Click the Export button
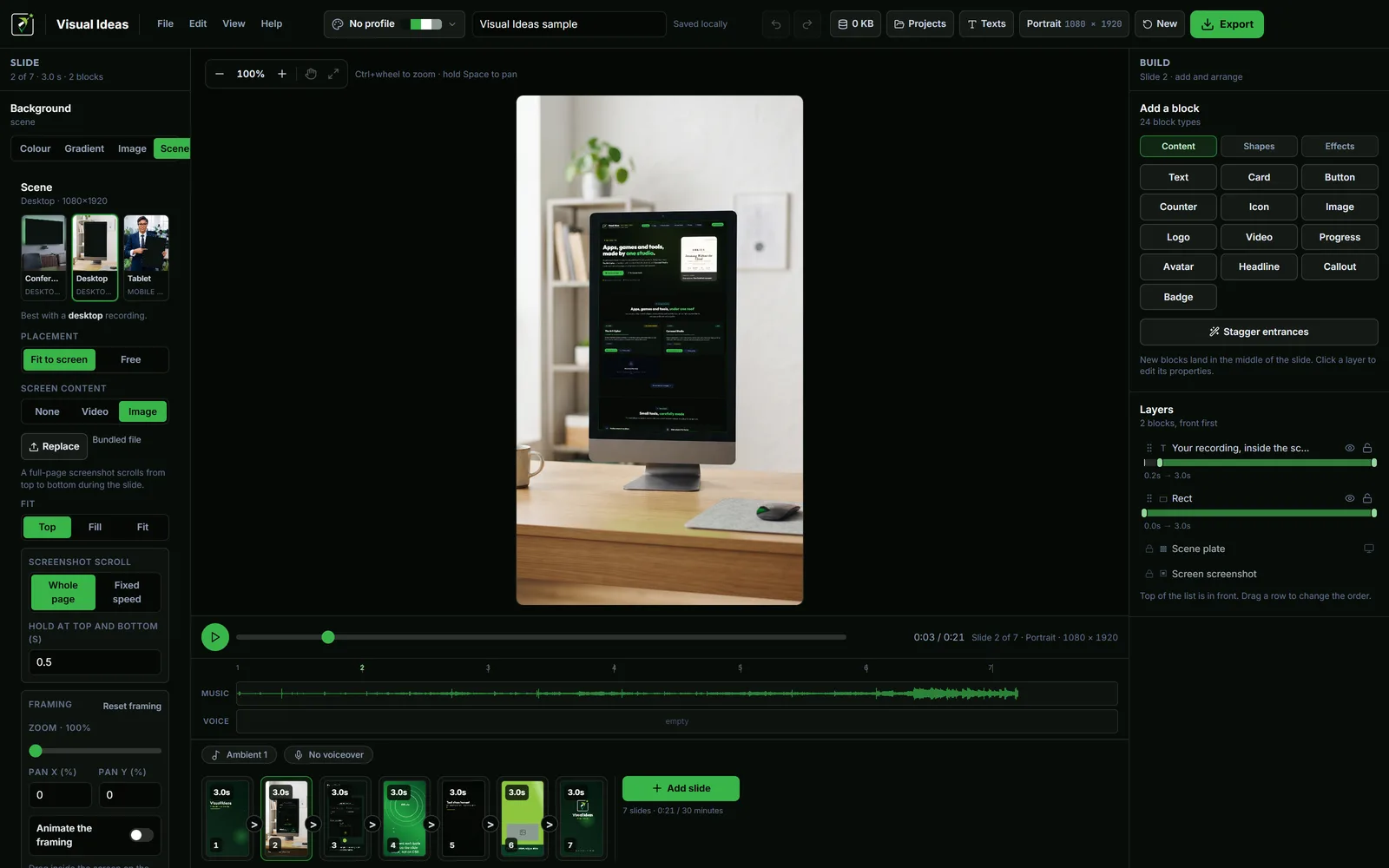Image resolution: width=1389 pixels, height=868 pixels. [x=1227, y=24]
